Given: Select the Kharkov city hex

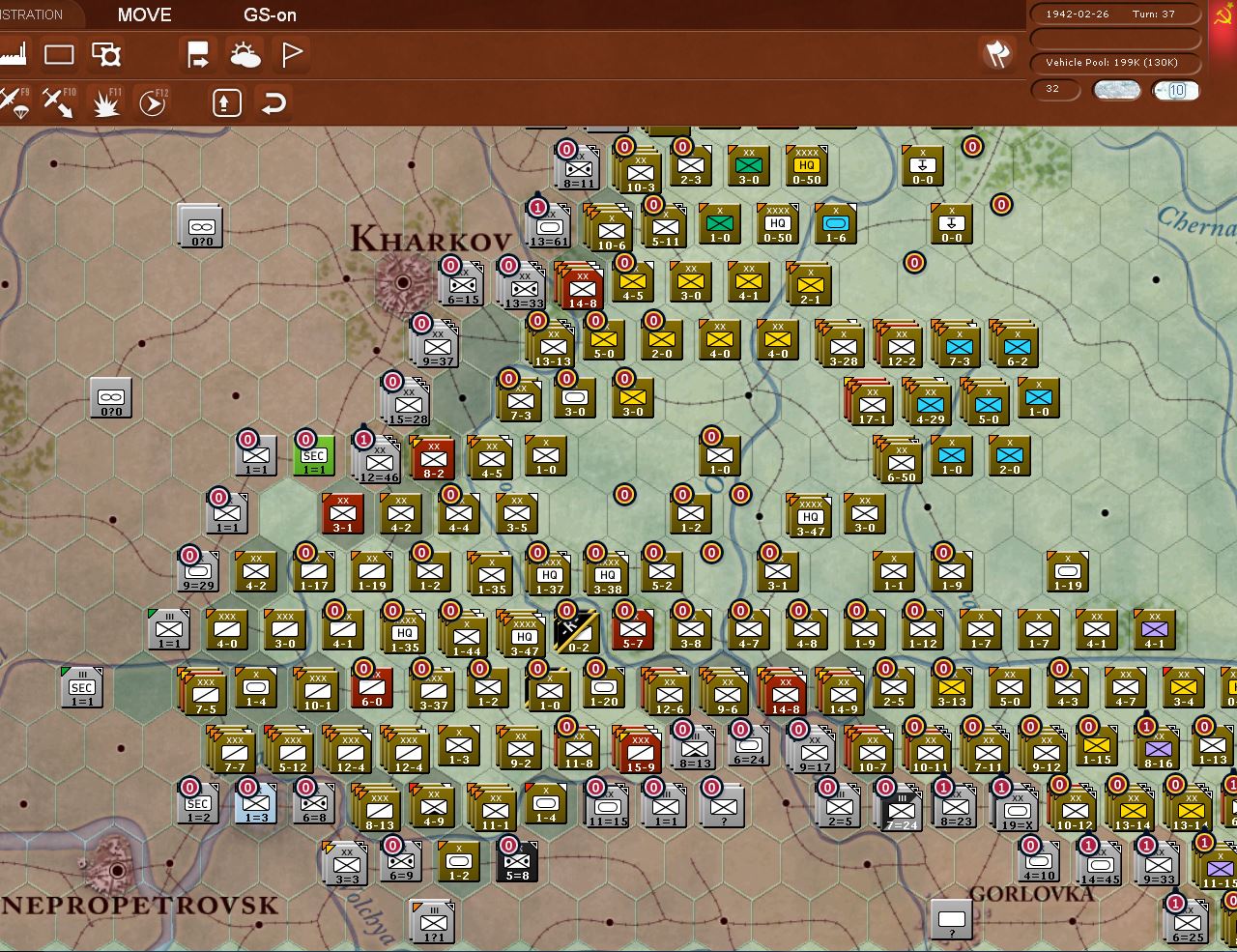Looking at the screenshot, I should click(x=403, y=282).
